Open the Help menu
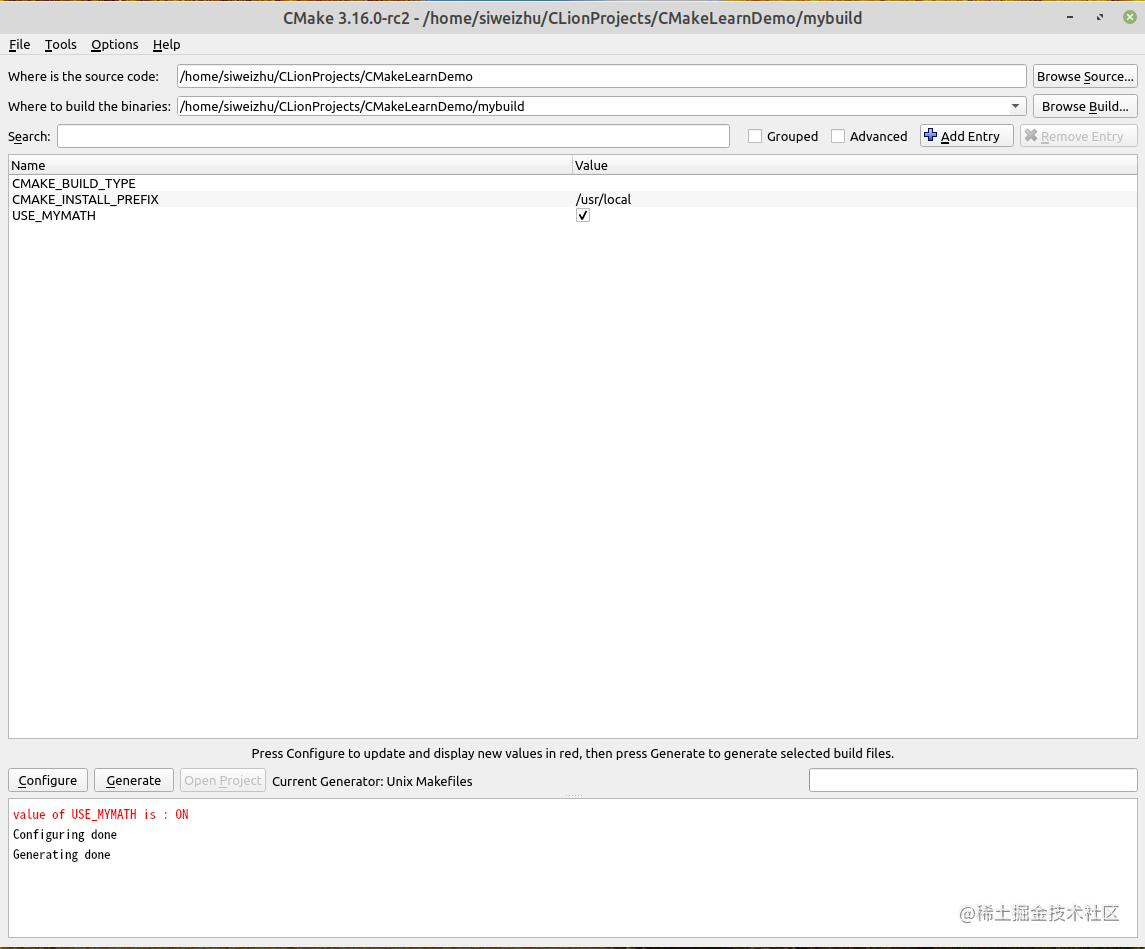Image resolution: width=1145 pixels, height=949 pixels. tap(166, 45)
